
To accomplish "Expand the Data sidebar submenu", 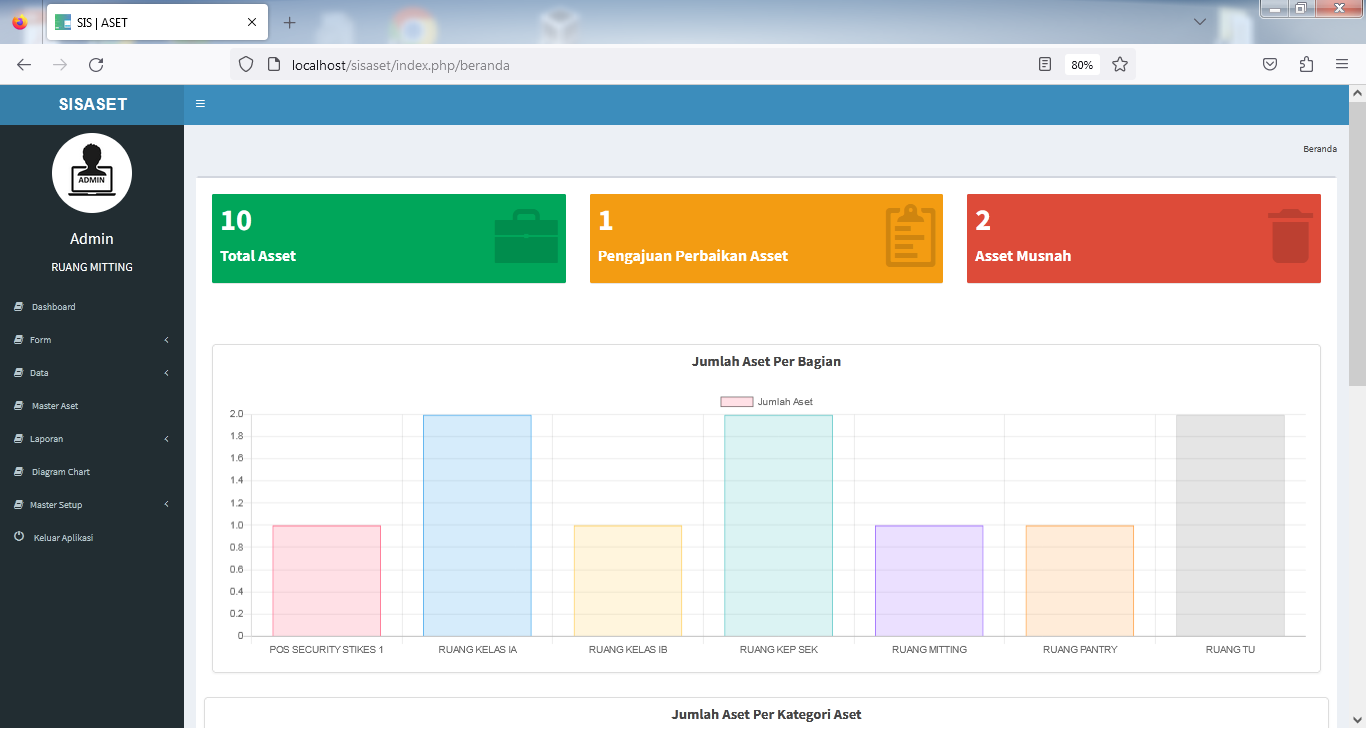I will point(92,373).
